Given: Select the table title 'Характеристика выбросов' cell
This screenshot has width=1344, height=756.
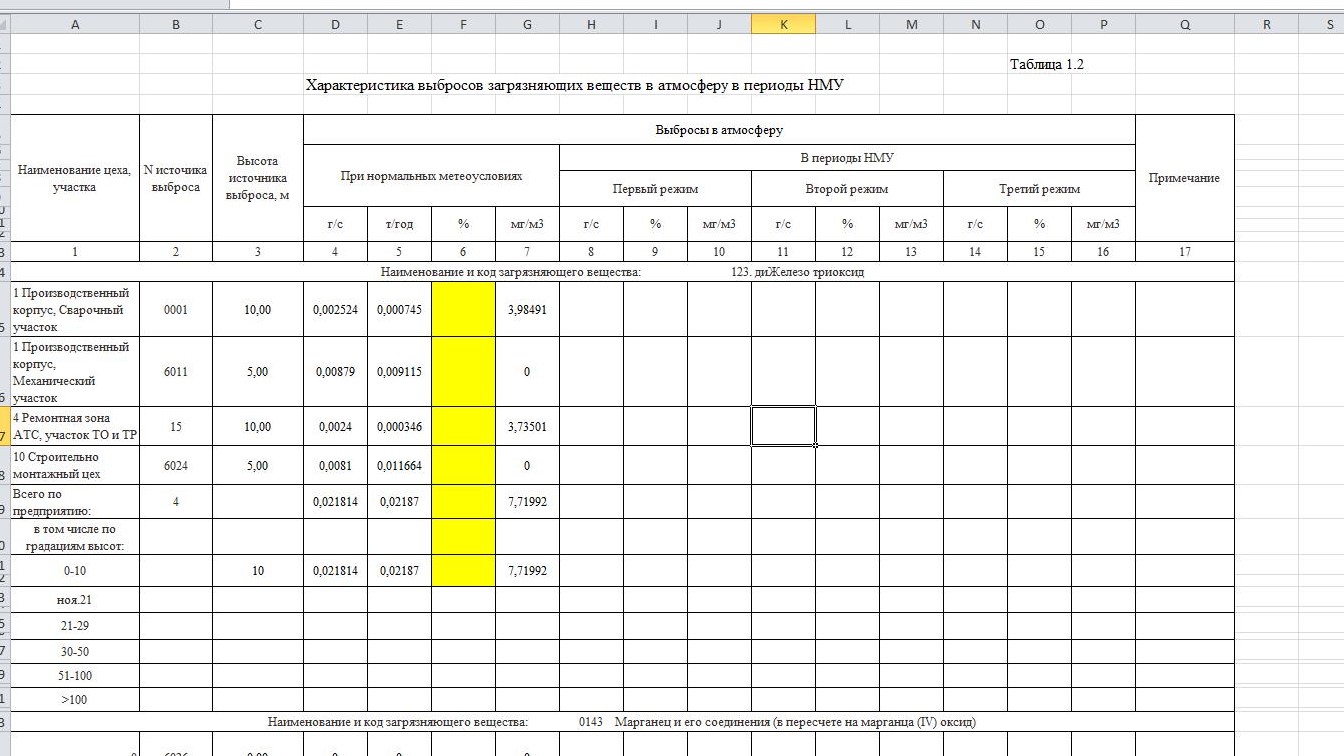Looking at the screenshot, I should tap(574, 85).
